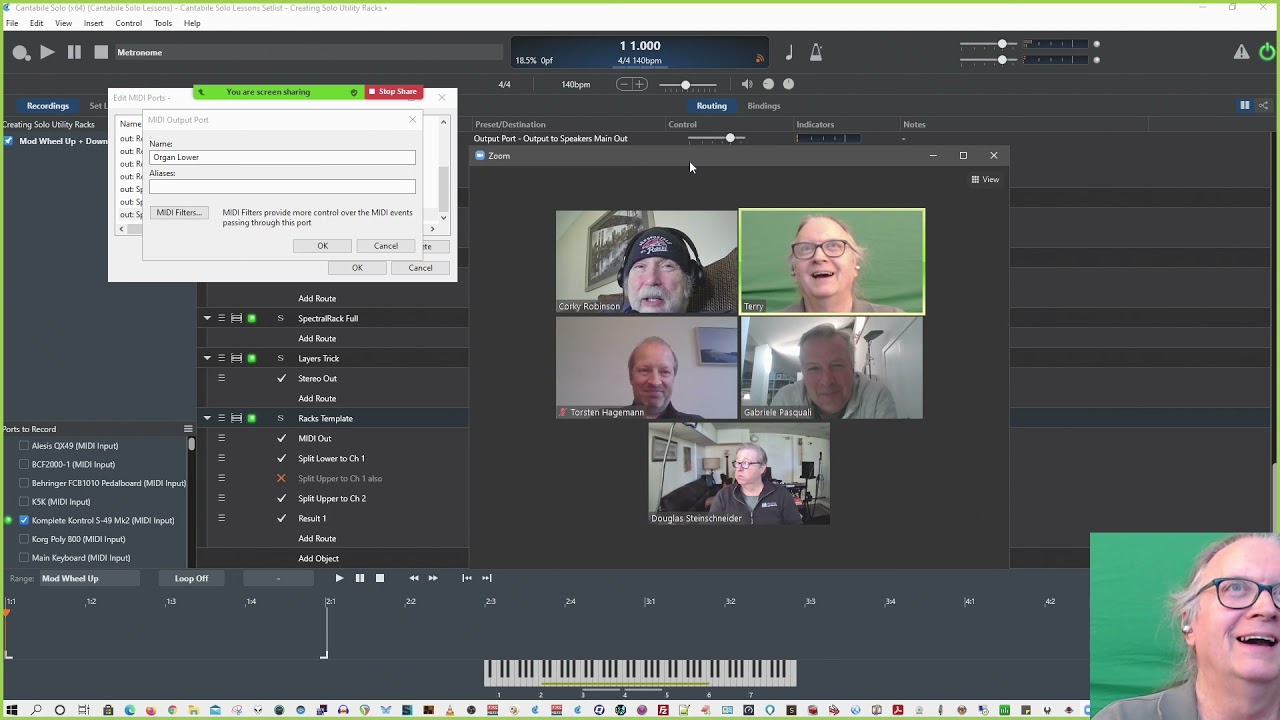The height and width of the screenshot is (720, 1280).
Task: Collapse the Layers Trick rack
Action: 207,358
